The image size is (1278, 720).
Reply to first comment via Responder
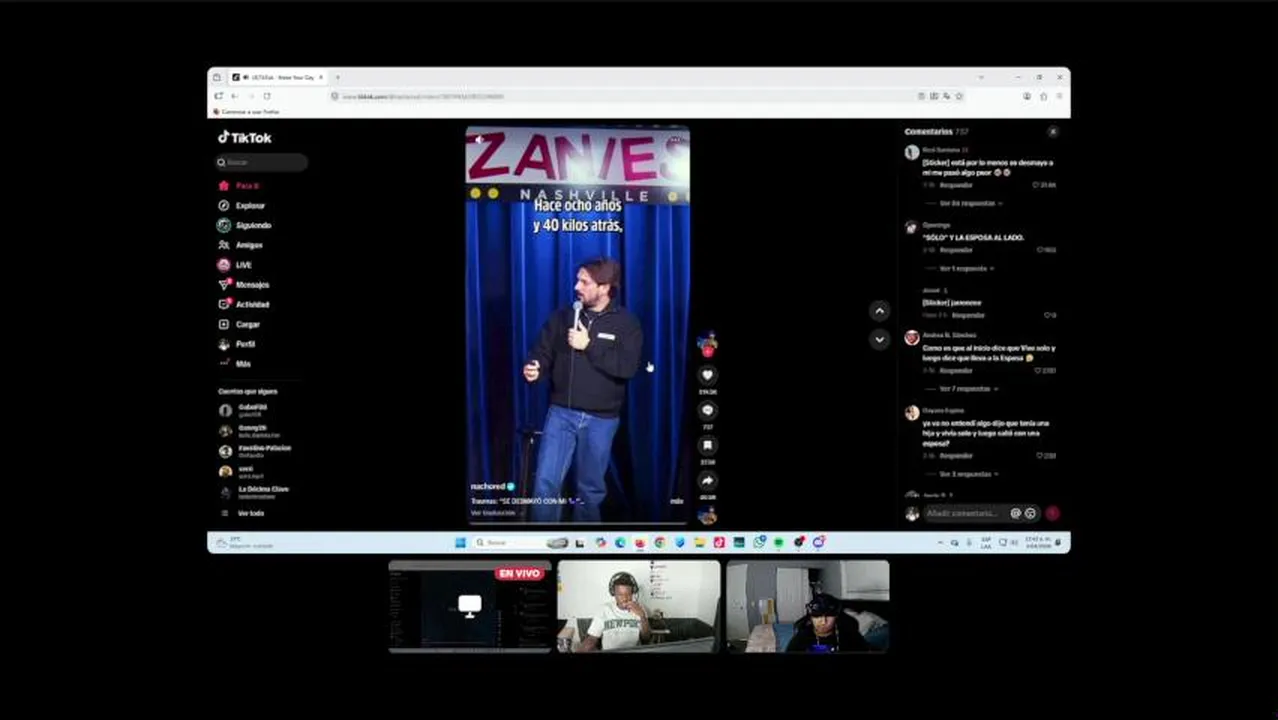click(x=956, y=185)
